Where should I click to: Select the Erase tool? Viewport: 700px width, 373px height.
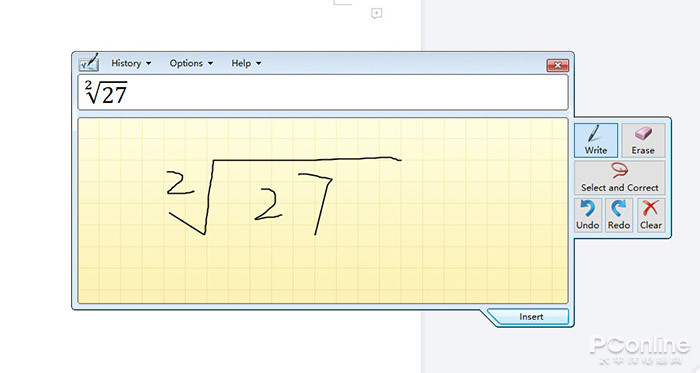pyautogui.click(x=643, y=140)
